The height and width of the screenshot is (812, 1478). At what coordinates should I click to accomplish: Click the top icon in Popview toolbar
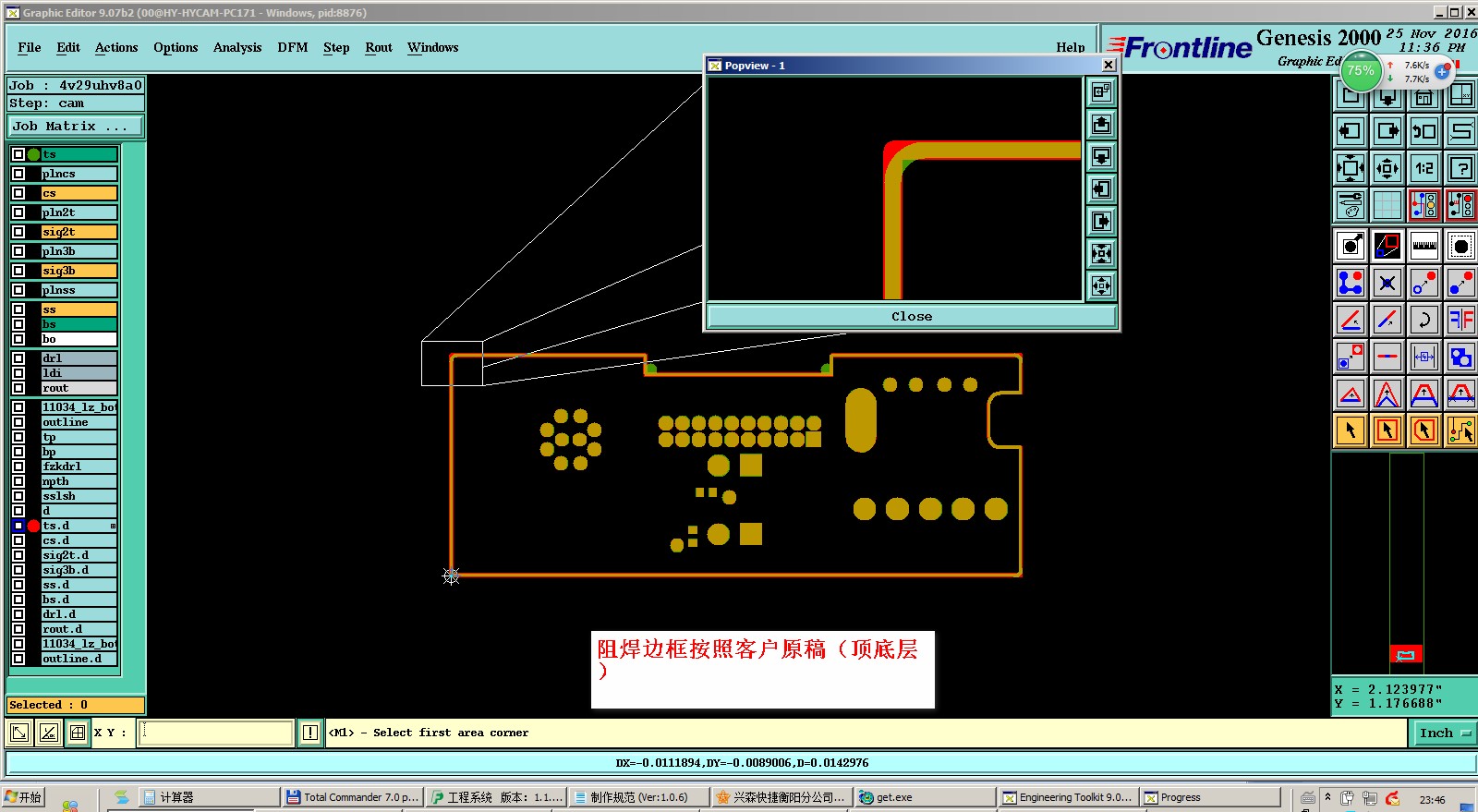point(1101,91)
